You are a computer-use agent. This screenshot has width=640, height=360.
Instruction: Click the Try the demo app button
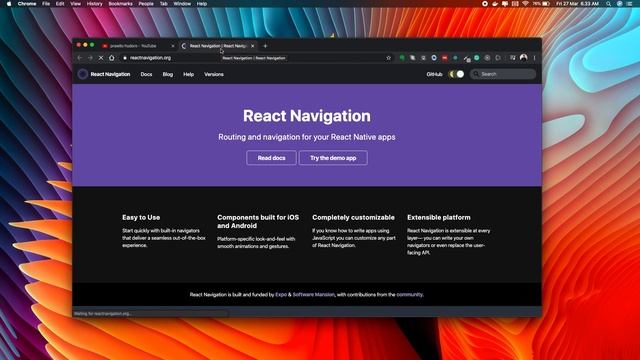333,158
